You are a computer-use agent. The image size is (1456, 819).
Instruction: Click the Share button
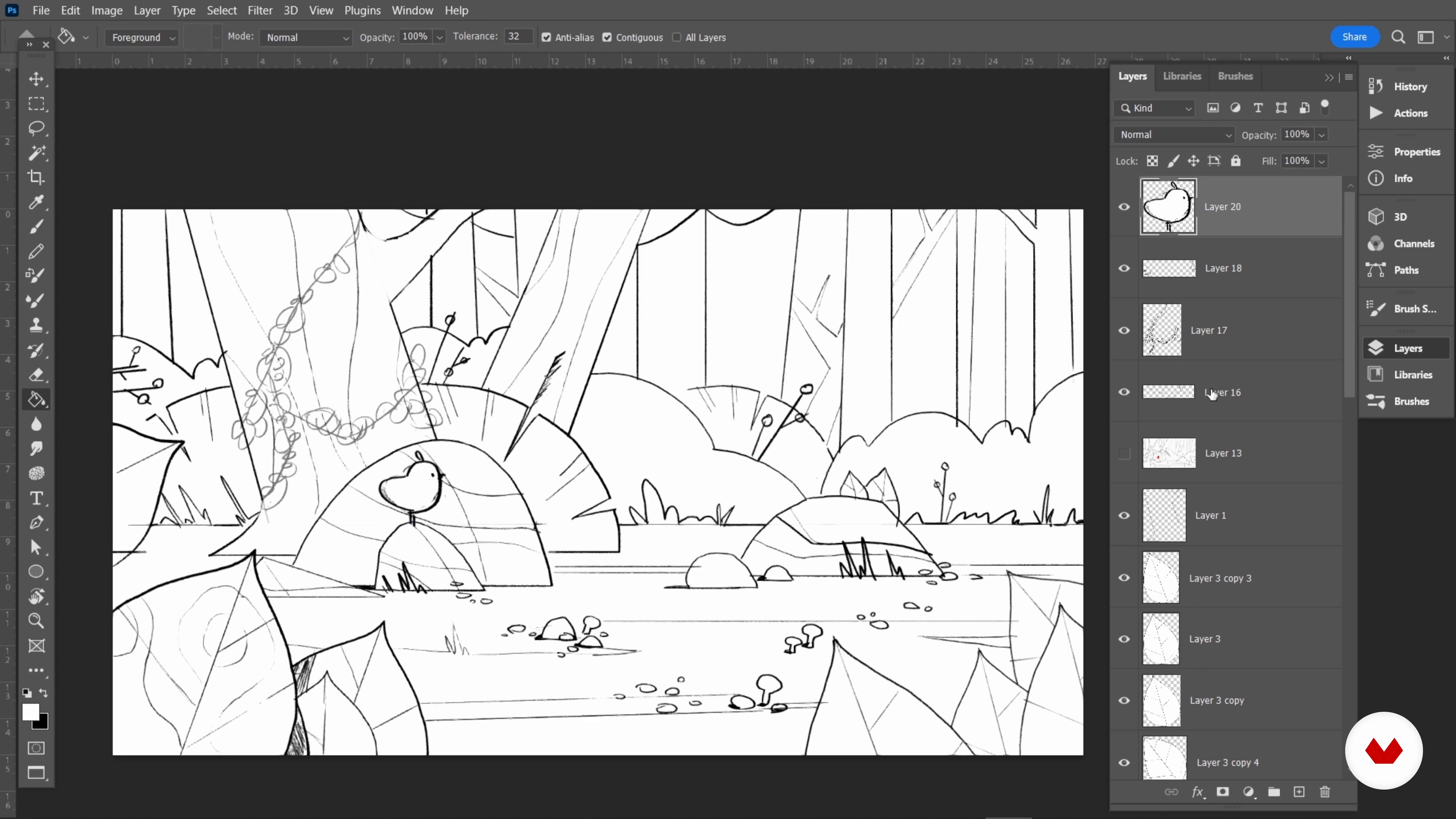tap(1354, 37)
